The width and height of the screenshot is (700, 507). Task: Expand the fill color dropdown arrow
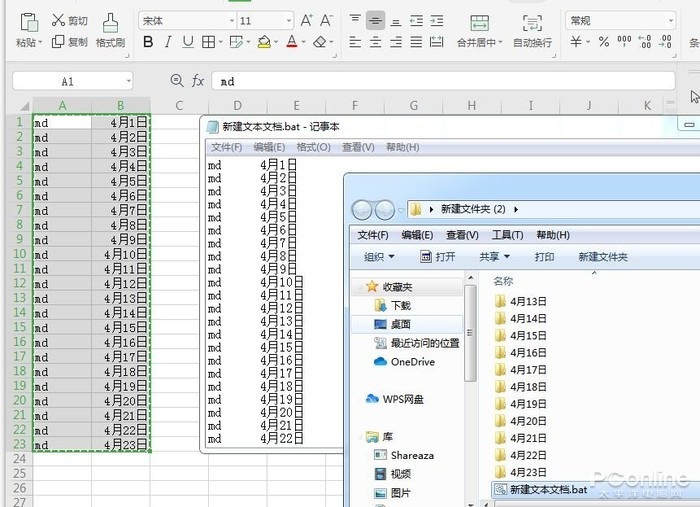[x=276, y=42]
